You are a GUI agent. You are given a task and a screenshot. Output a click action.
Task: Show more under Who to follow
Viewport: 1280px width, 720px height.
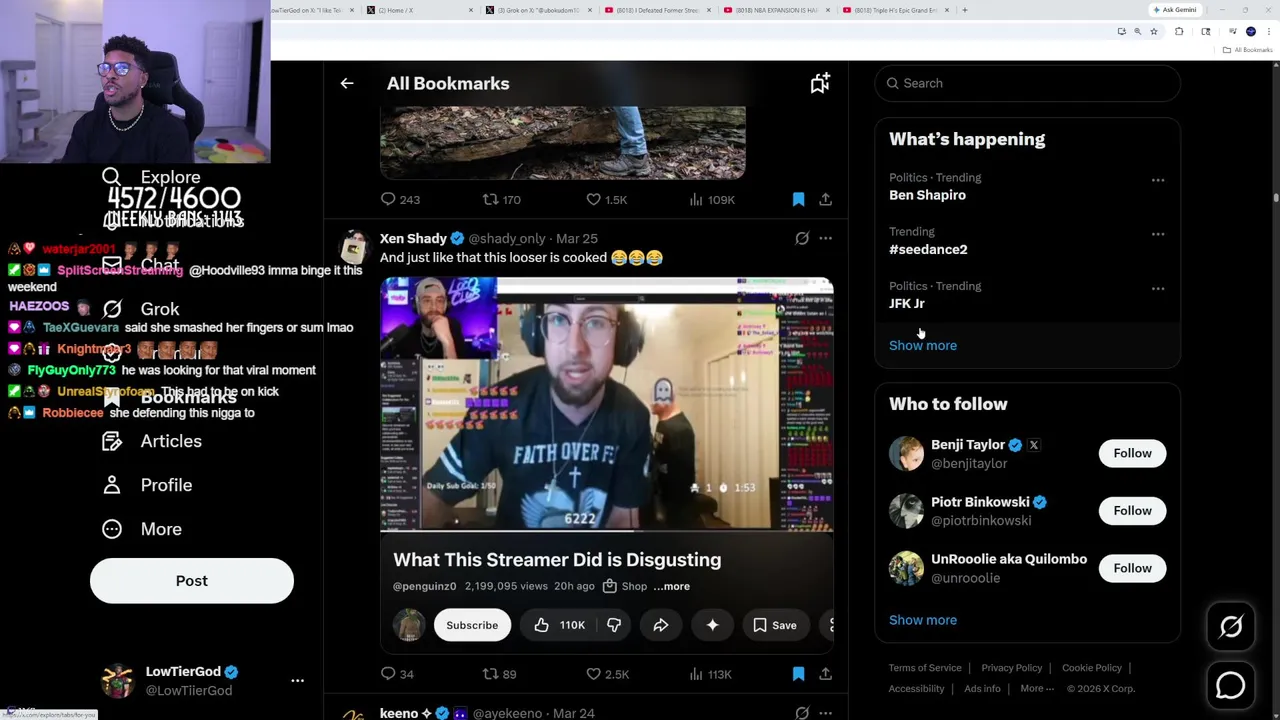pos(923,620)
